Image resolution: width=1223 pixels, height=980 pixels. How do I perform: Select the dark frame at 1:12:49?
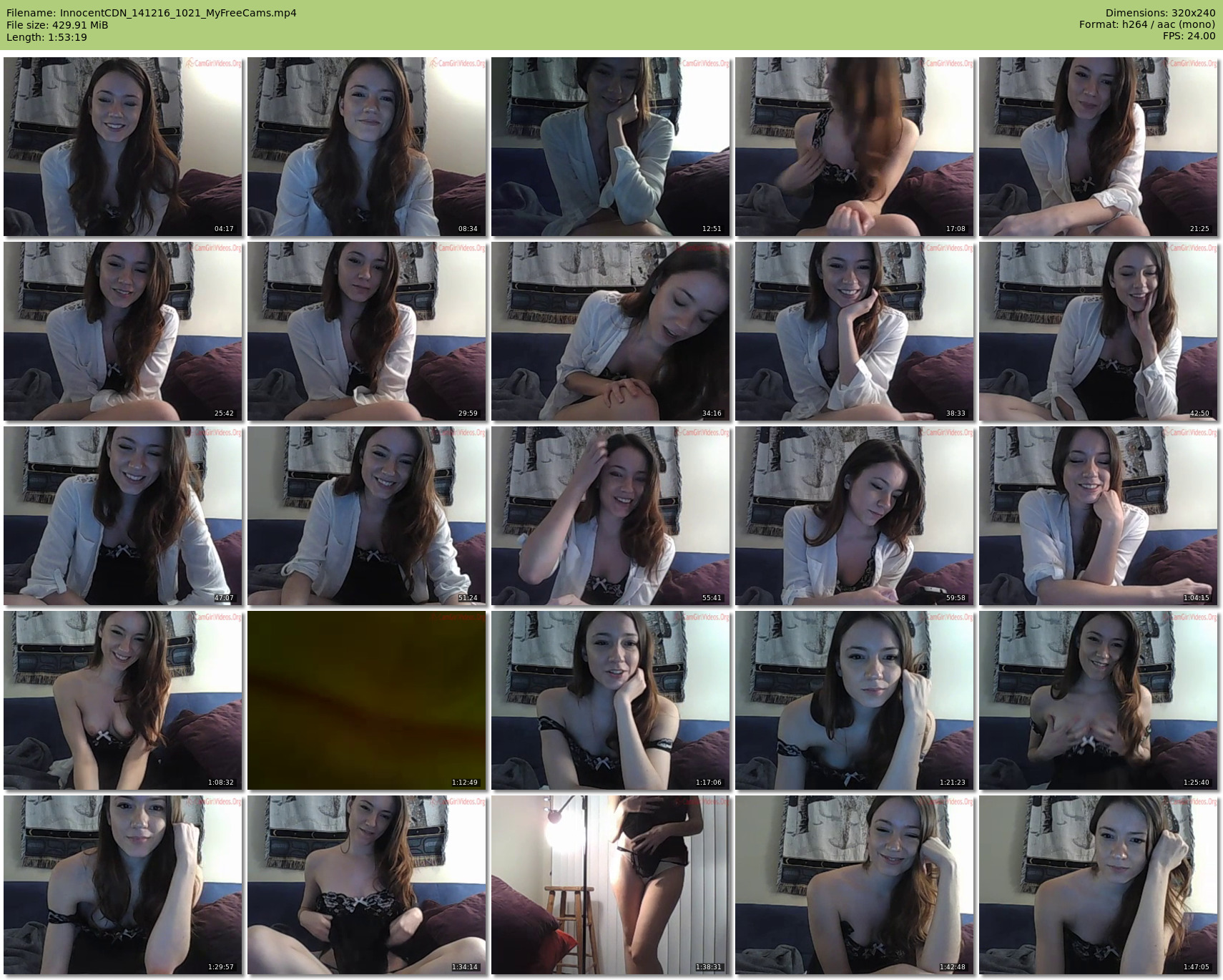(367, 700)
